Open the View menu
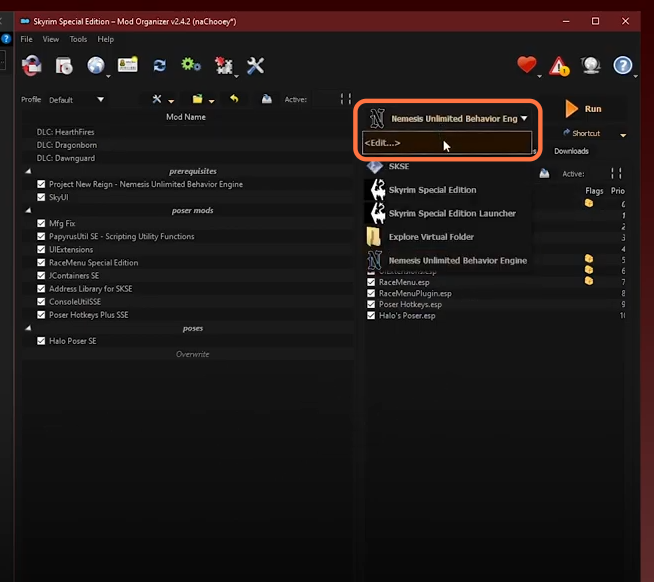Image resolution: width=654 pixels, height=582 pixels. pyautogui.click(x=51, y=39)
